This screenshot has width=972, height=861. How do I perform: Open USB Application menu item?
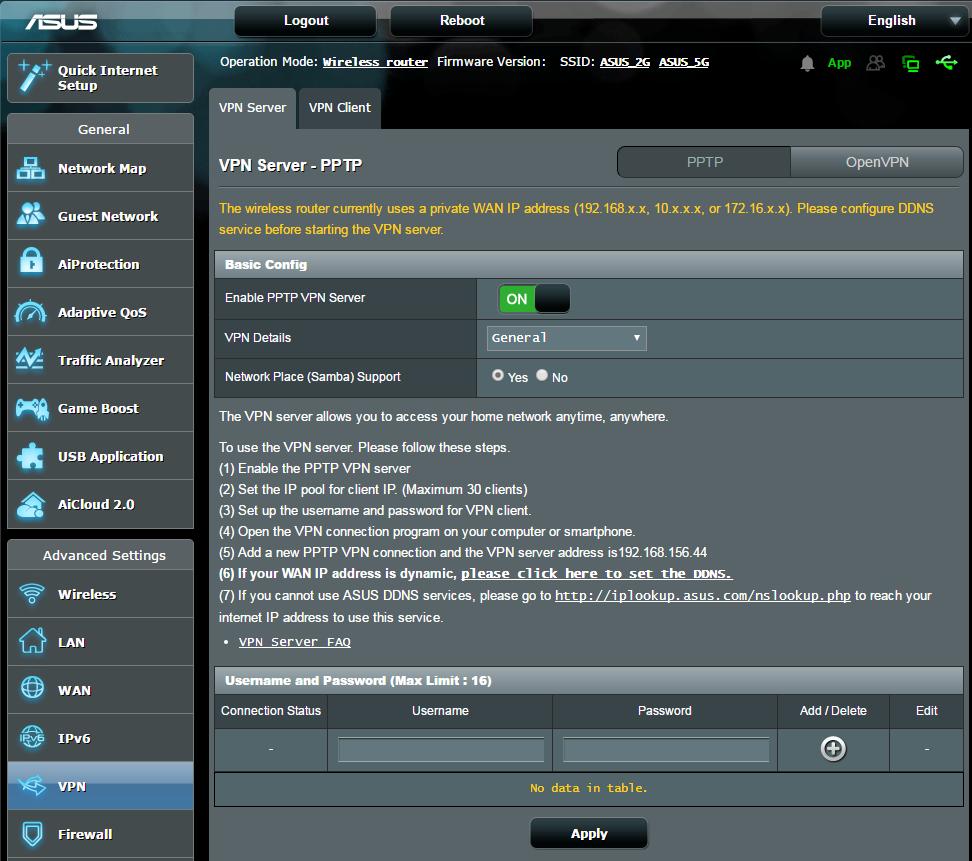click(100, 456)
